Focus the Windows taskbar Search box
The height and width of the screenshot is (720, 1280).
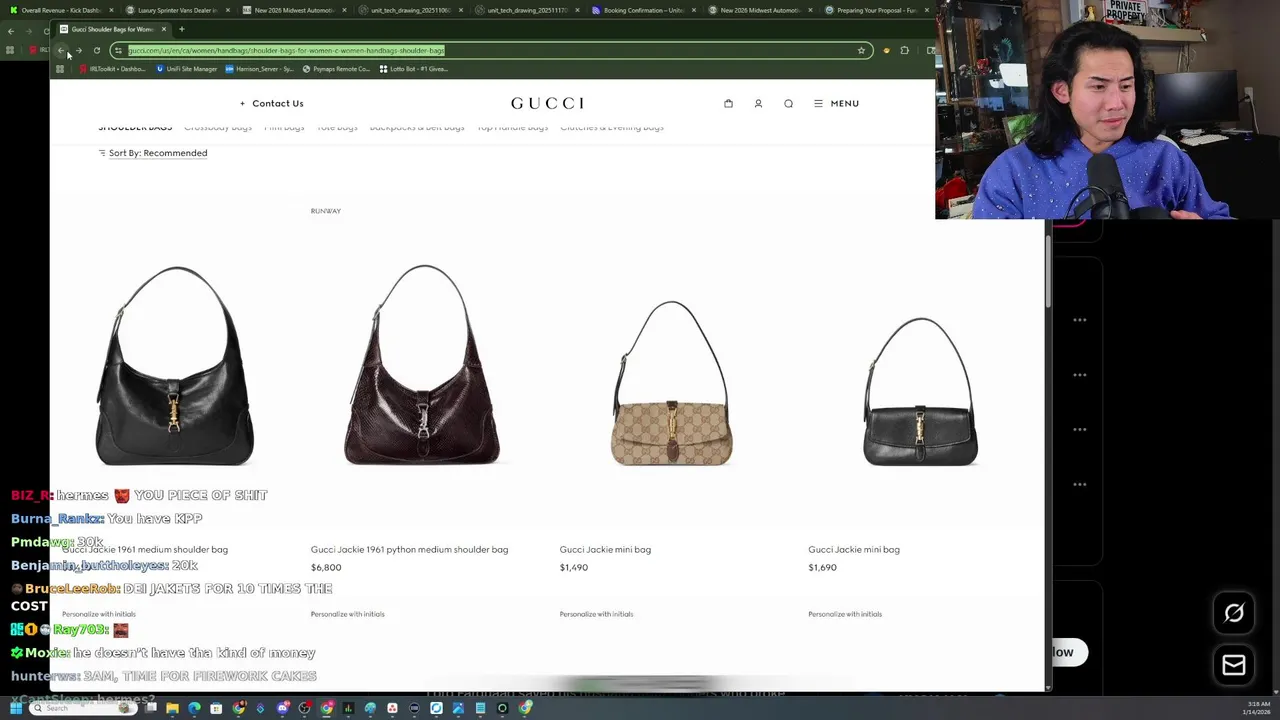pos(82,708)
